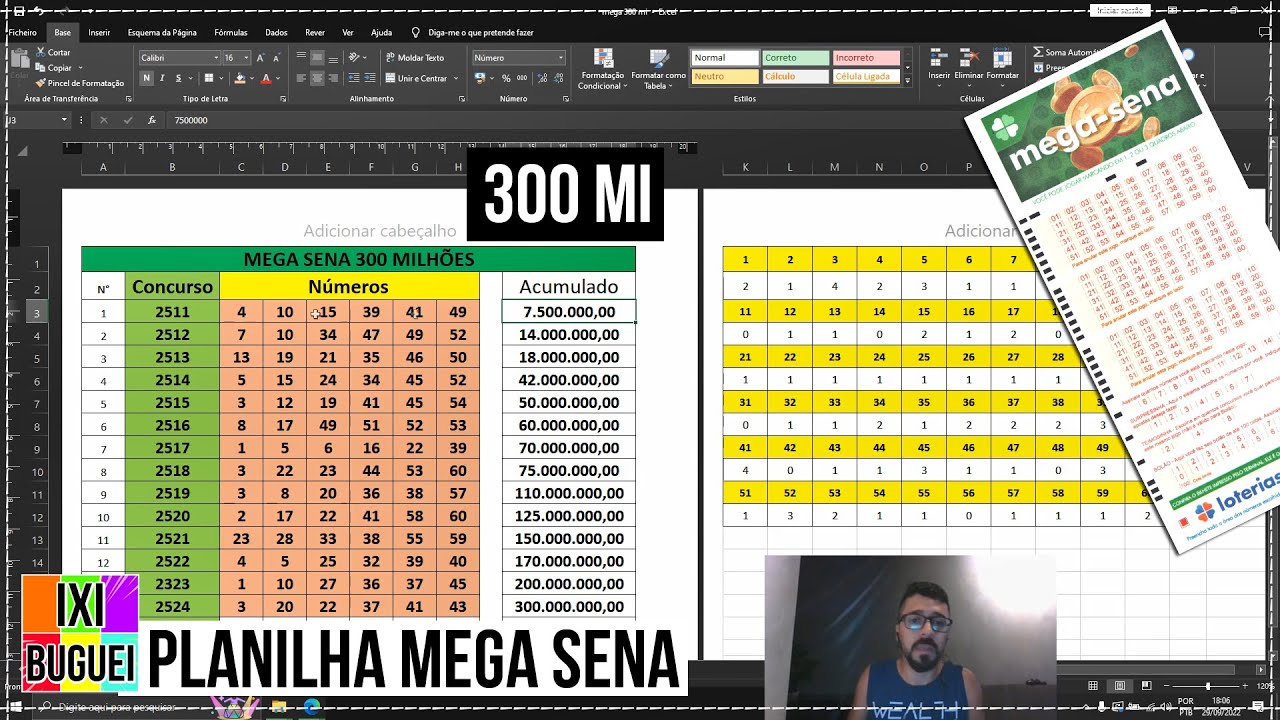Switch to the Fórmulas tab
Viewport: 1280px width, 720px height.
click(x=231, y=32)
